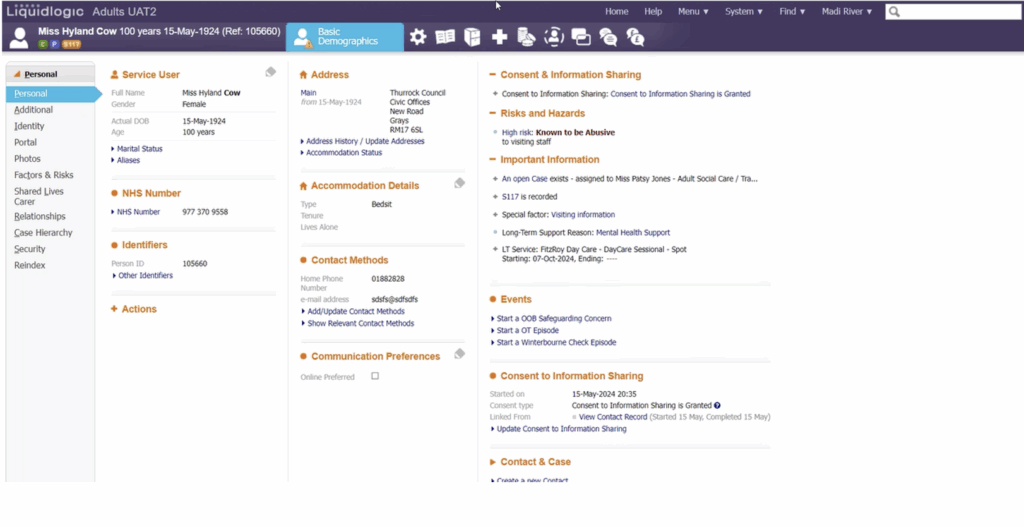Click help question mark beside Consent type

(x=717, y=406)
